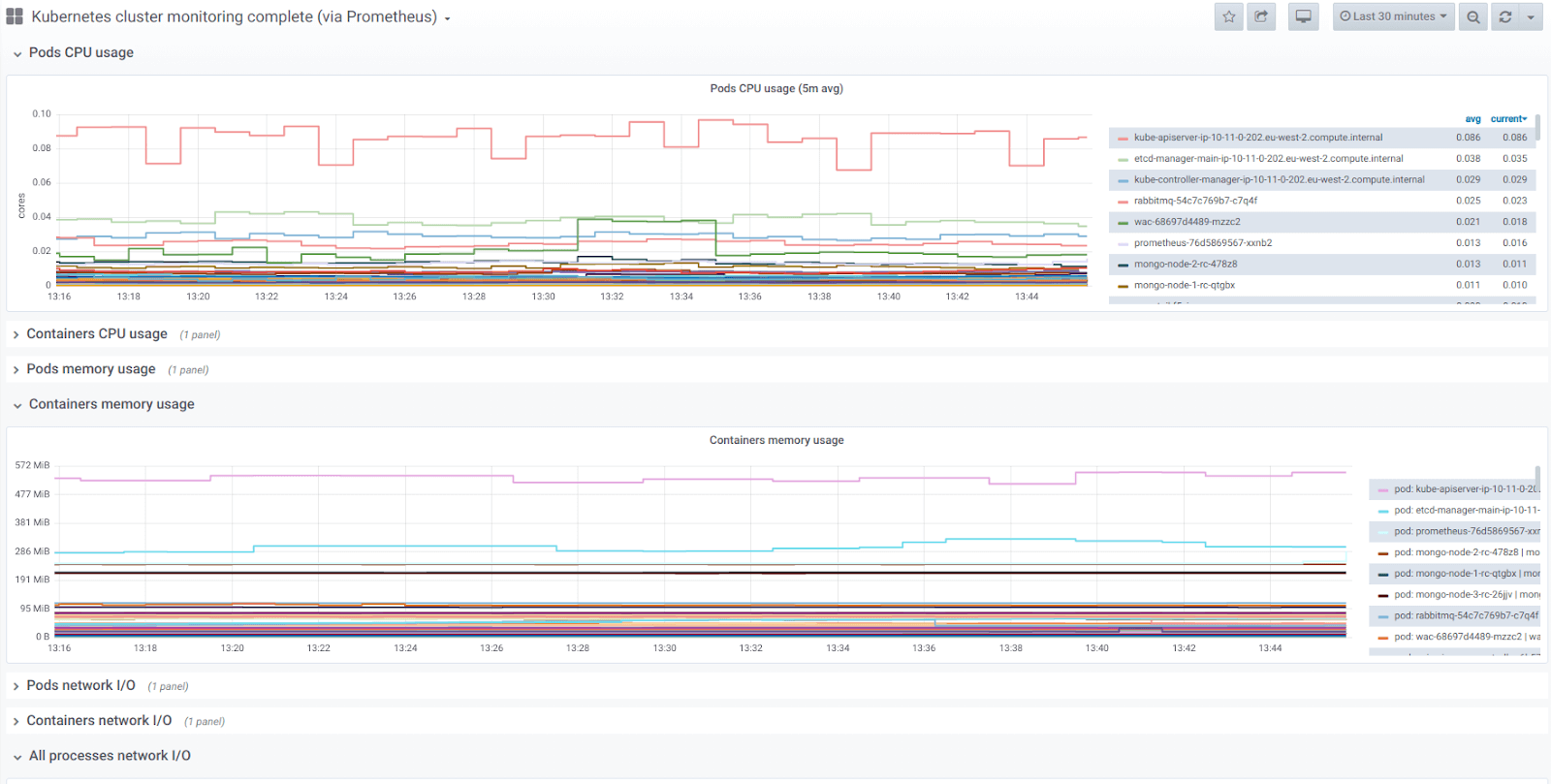Refresh the dashboard using refresh icon
The height and width of the screenshot is (784, 1551).
1505,16
